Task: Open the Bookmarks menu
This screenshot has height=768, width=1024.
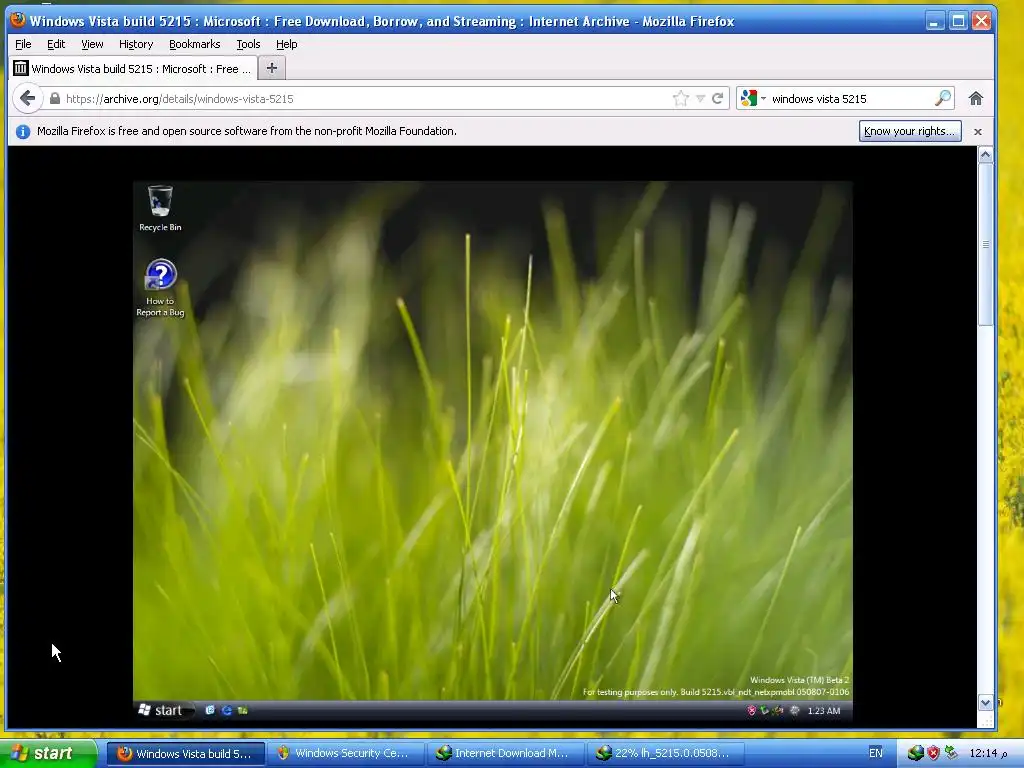Action: (195, 44)
